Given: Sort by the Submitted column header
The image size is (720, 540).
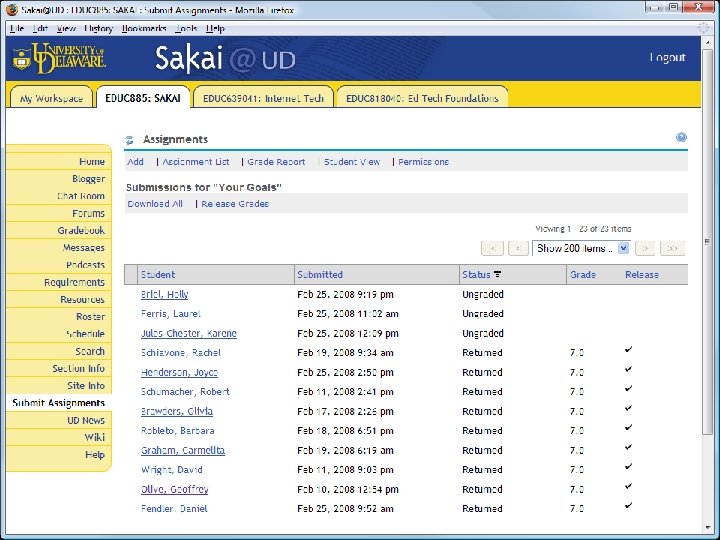Looking at the screenshot, I should 320,275.
